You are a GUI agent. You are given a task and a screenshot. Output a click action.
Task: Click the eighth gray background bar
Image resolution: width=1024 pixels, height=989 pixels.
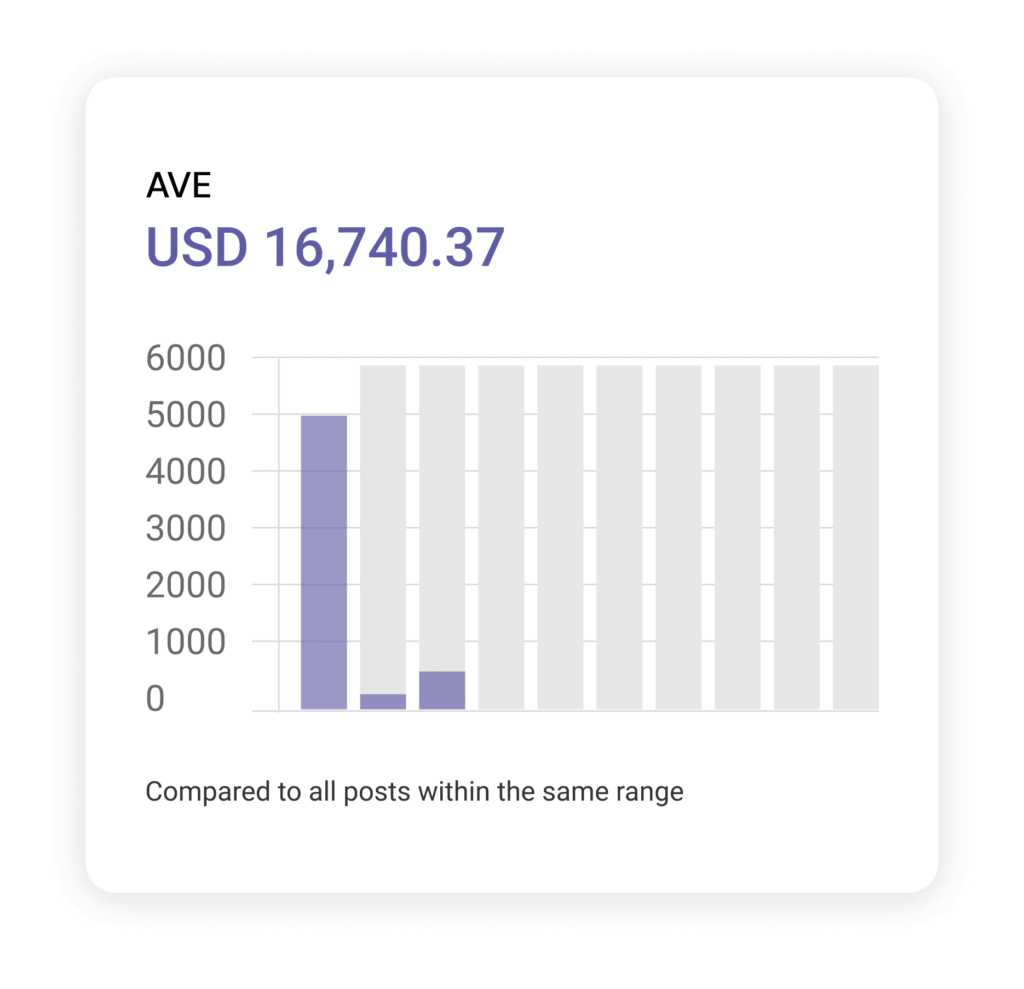click(x=737, y=537)
